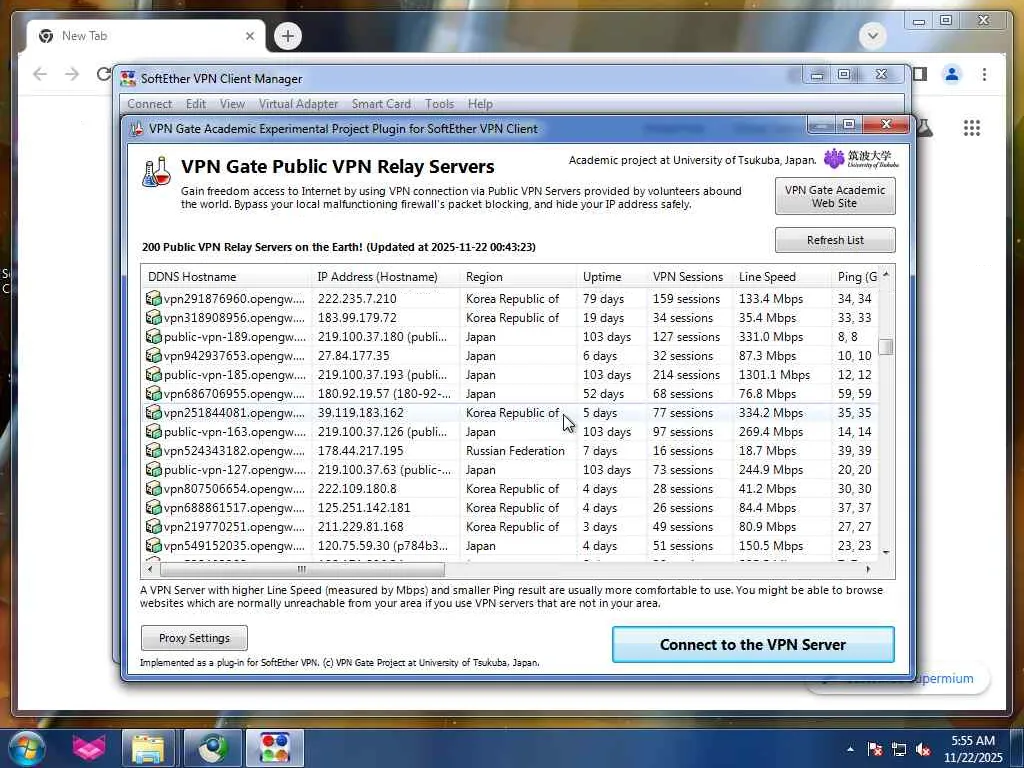Open the pink cat app in taskbar

pos(89,748)
